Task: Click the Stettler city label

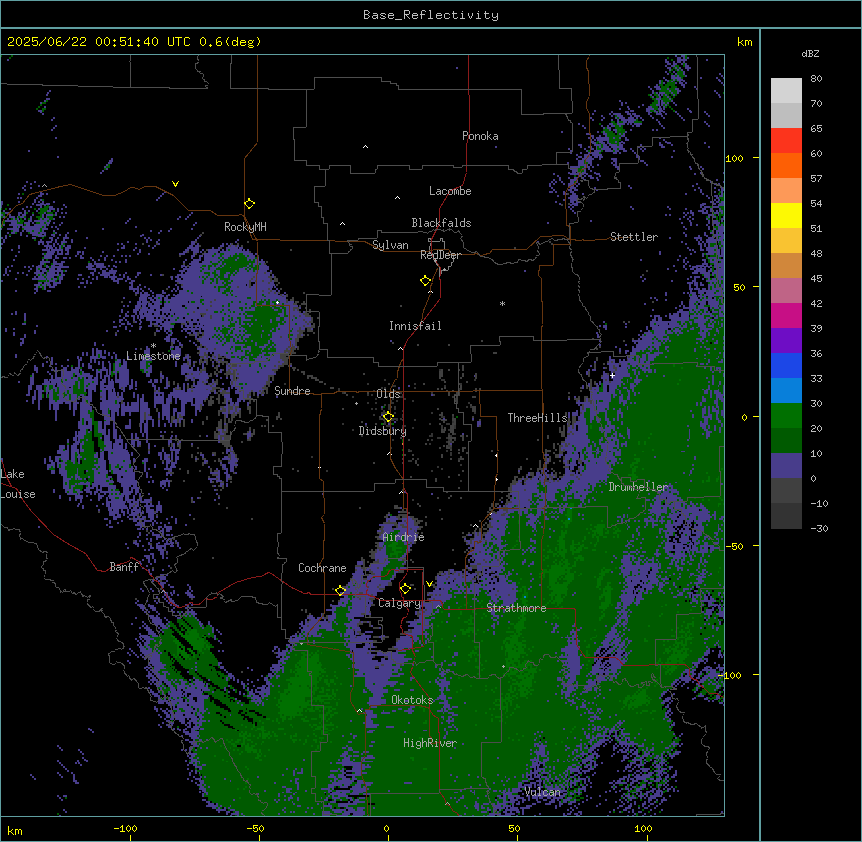Action: [634, 237]
